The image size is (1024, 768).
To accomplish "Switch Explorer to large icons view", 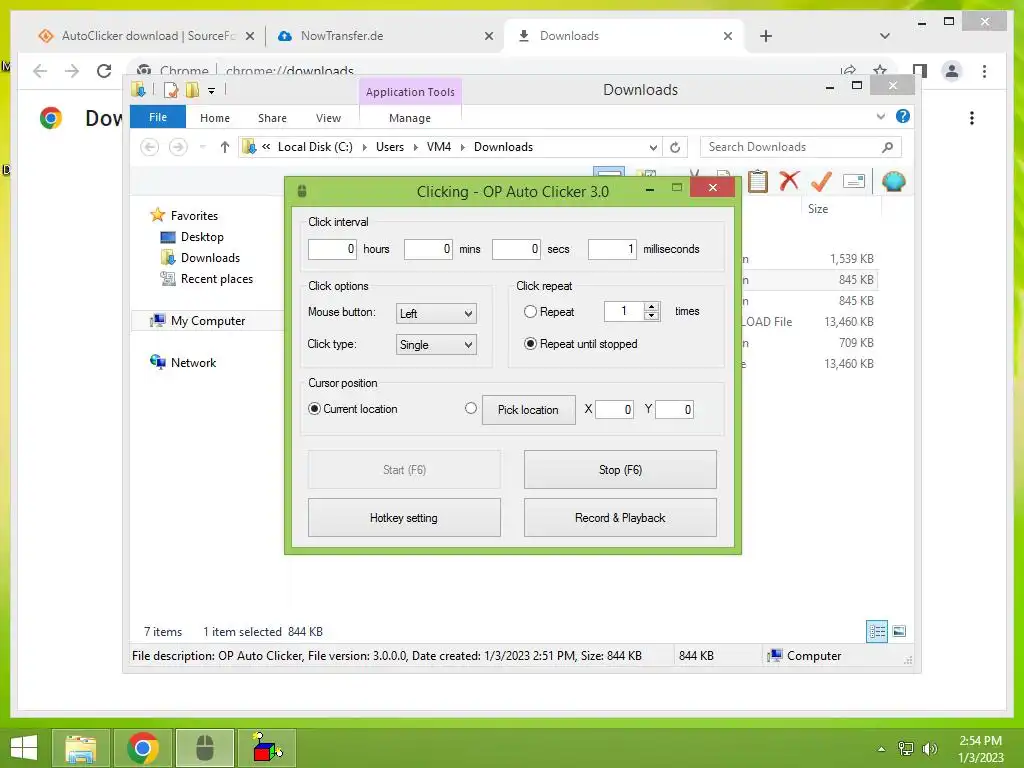I will pos(899,631).
